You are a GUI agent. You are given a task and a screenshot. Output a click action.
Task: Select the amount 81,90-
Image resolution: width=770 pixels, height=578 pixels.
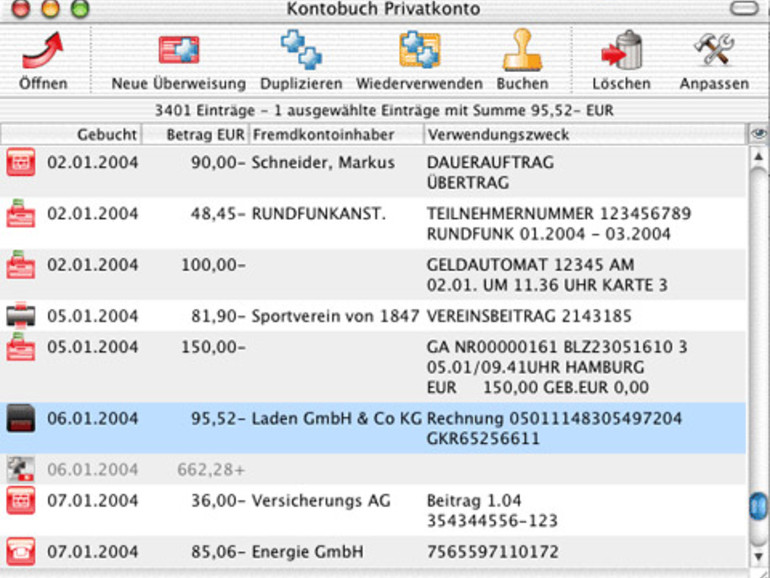tap(218, 316)
